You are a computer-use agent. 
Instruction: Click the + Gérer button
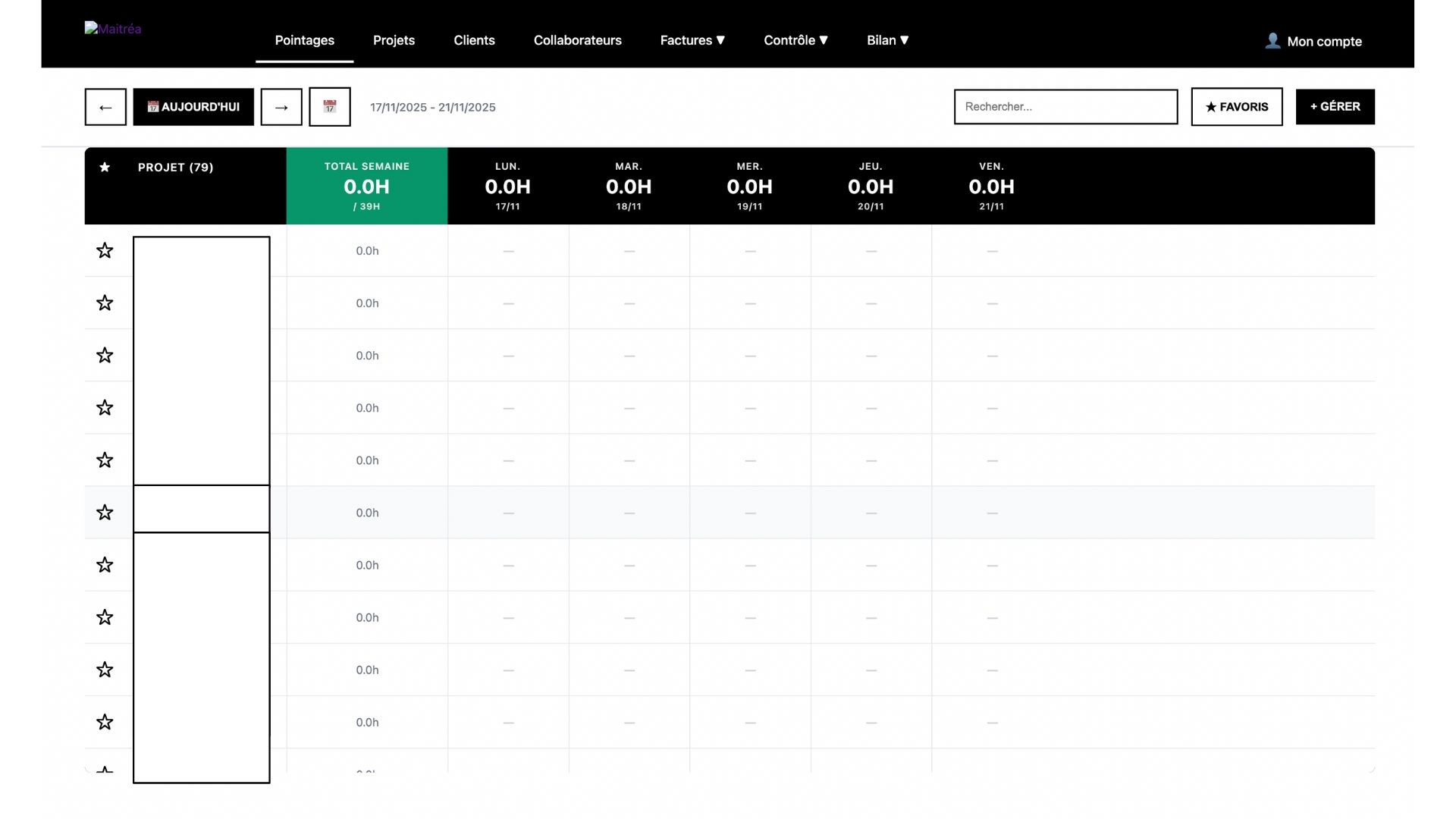1335,107
